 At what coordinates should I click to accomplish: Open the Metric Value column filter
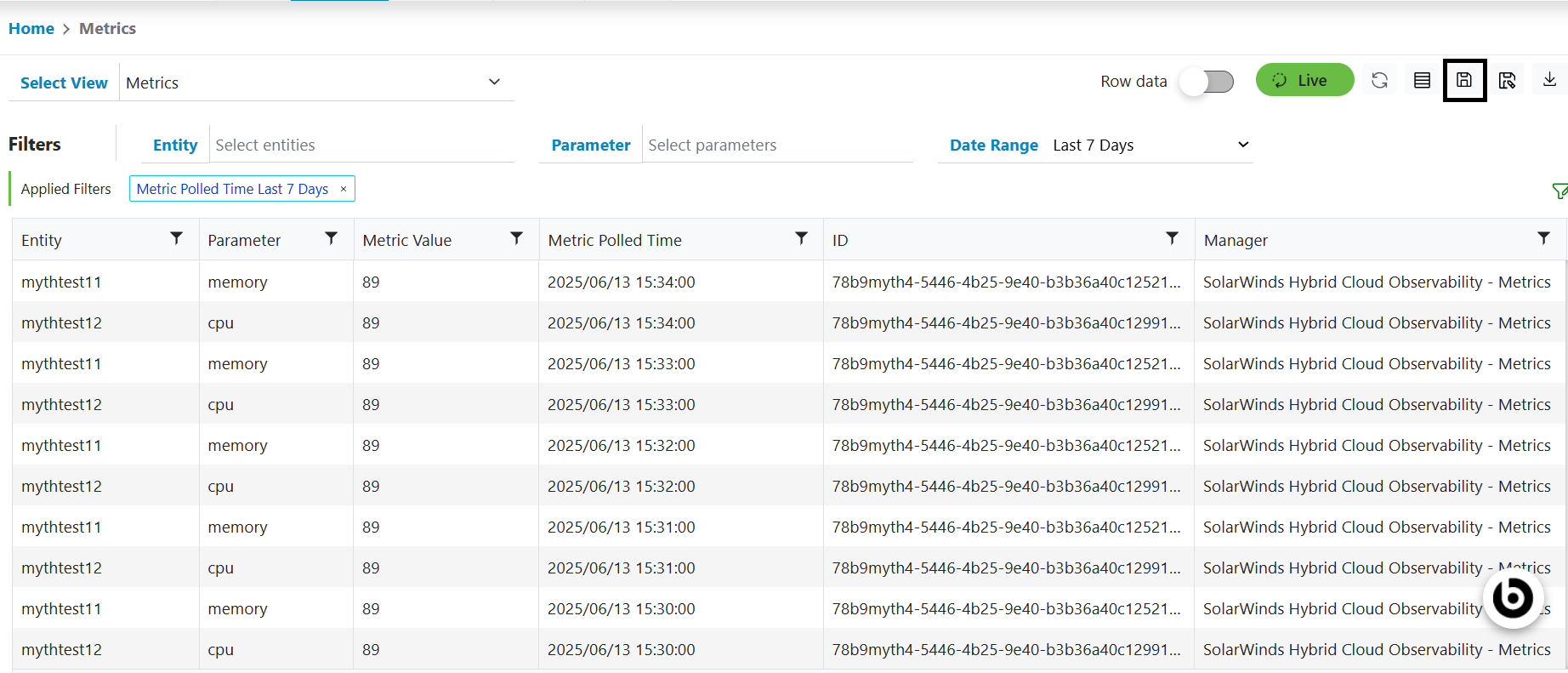click(x=516, y=239)
